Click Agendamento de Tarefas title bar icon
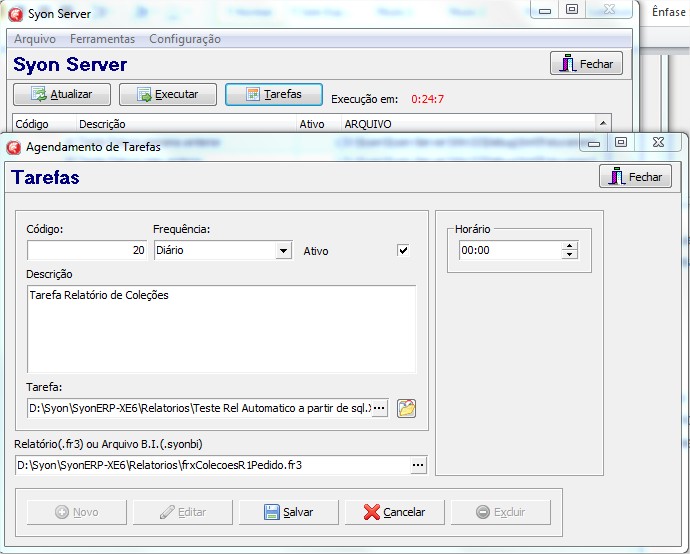Screen dimensions: 690x554 pyautogui.click(x=14, y=147)
